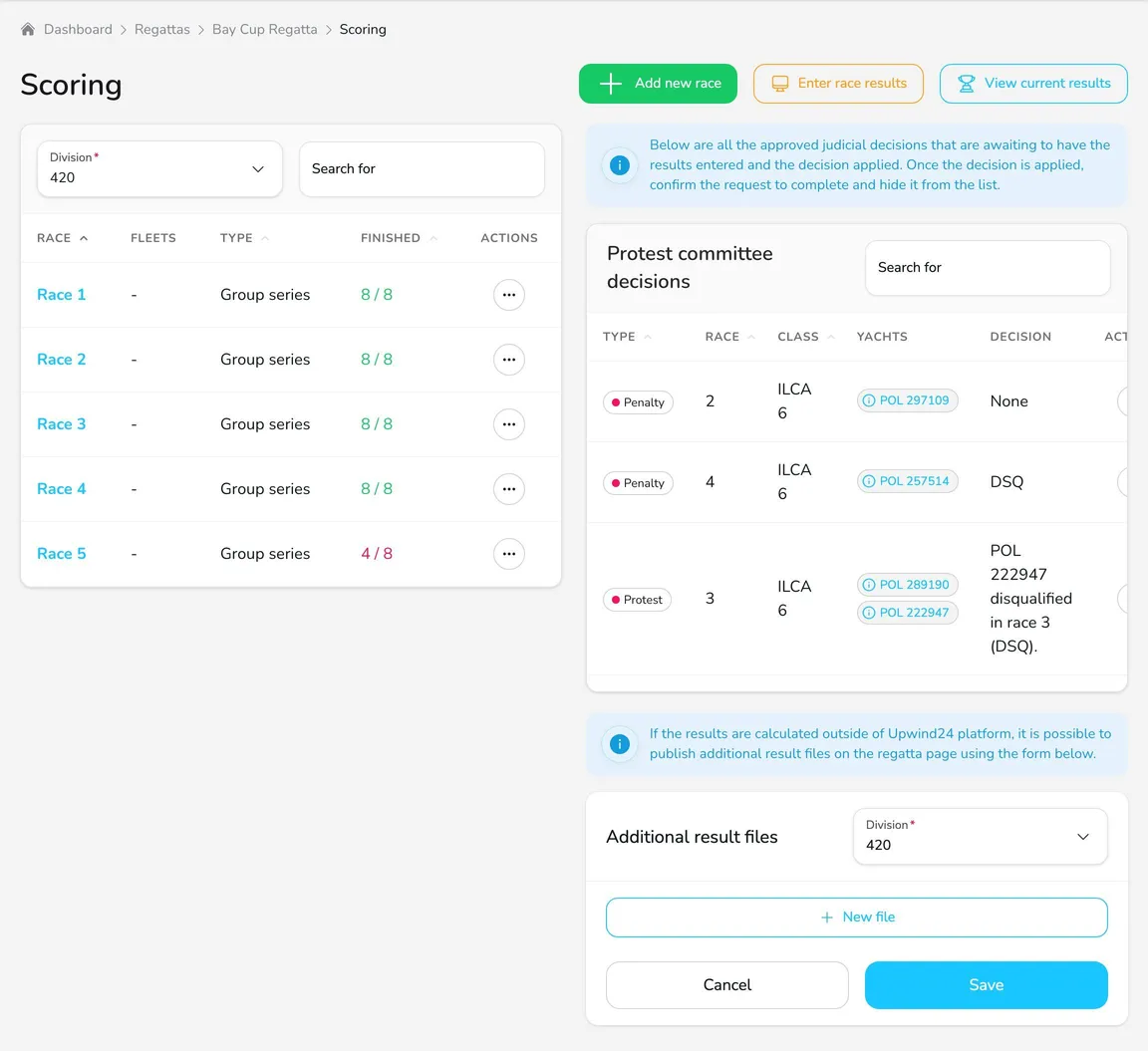Click the New file button

pos(857,918)
